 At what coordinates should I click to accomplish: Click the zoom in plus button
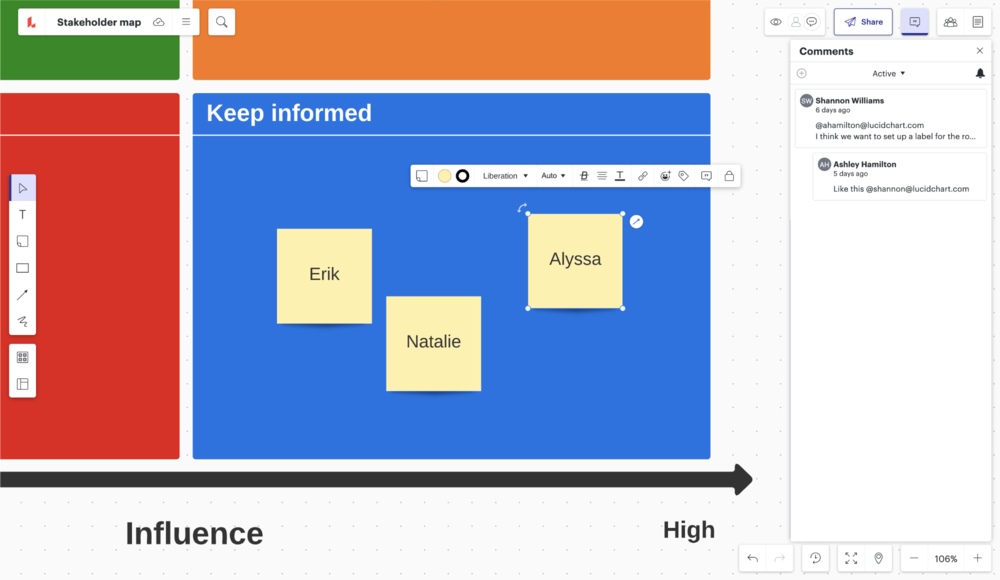tap(977, 558)
